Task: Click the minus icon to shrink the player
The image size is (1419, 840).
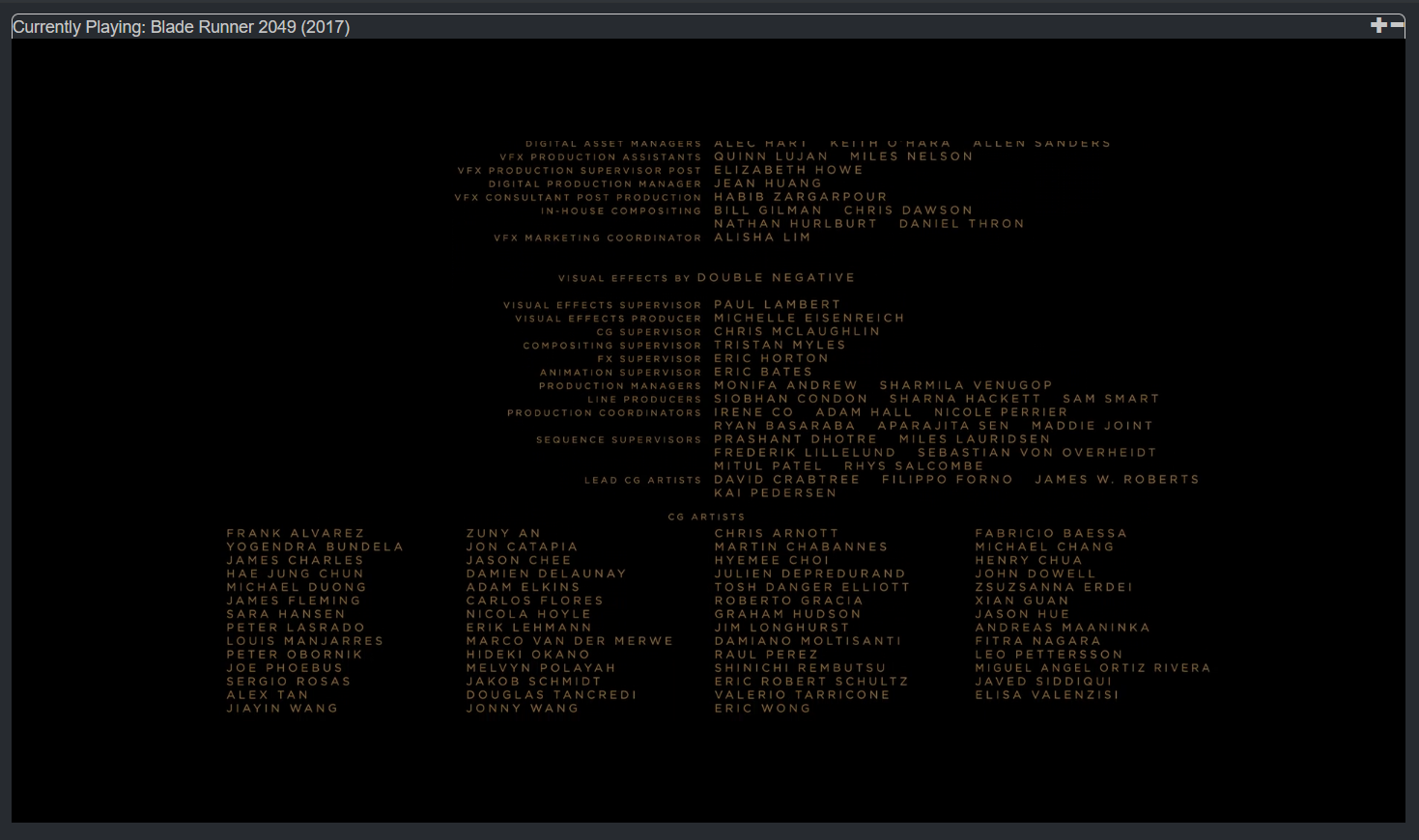Action: [x=1397, y=25]
